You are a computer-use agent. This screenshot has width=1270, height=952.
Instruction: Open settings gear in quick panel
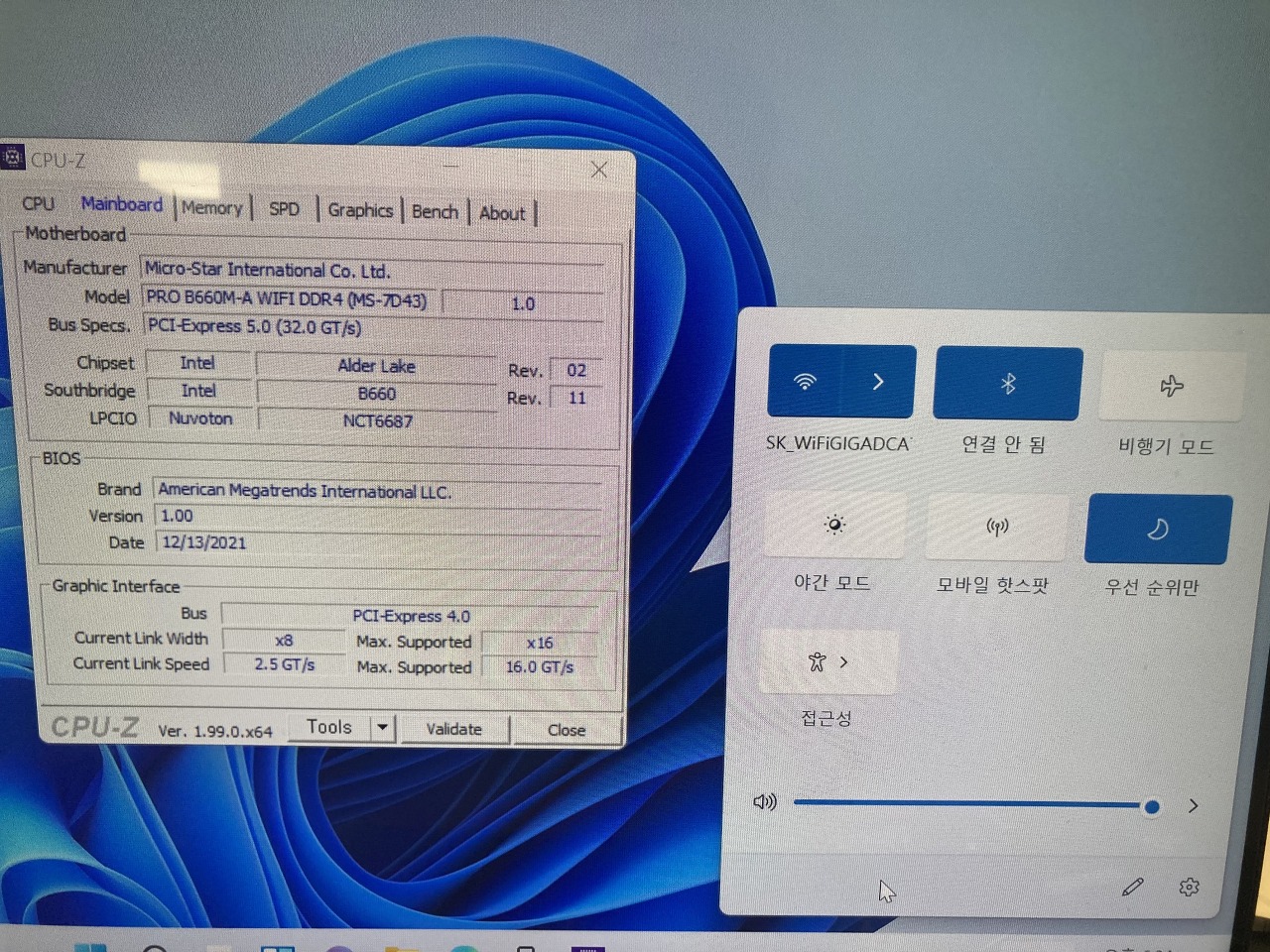coord(1189,888)
